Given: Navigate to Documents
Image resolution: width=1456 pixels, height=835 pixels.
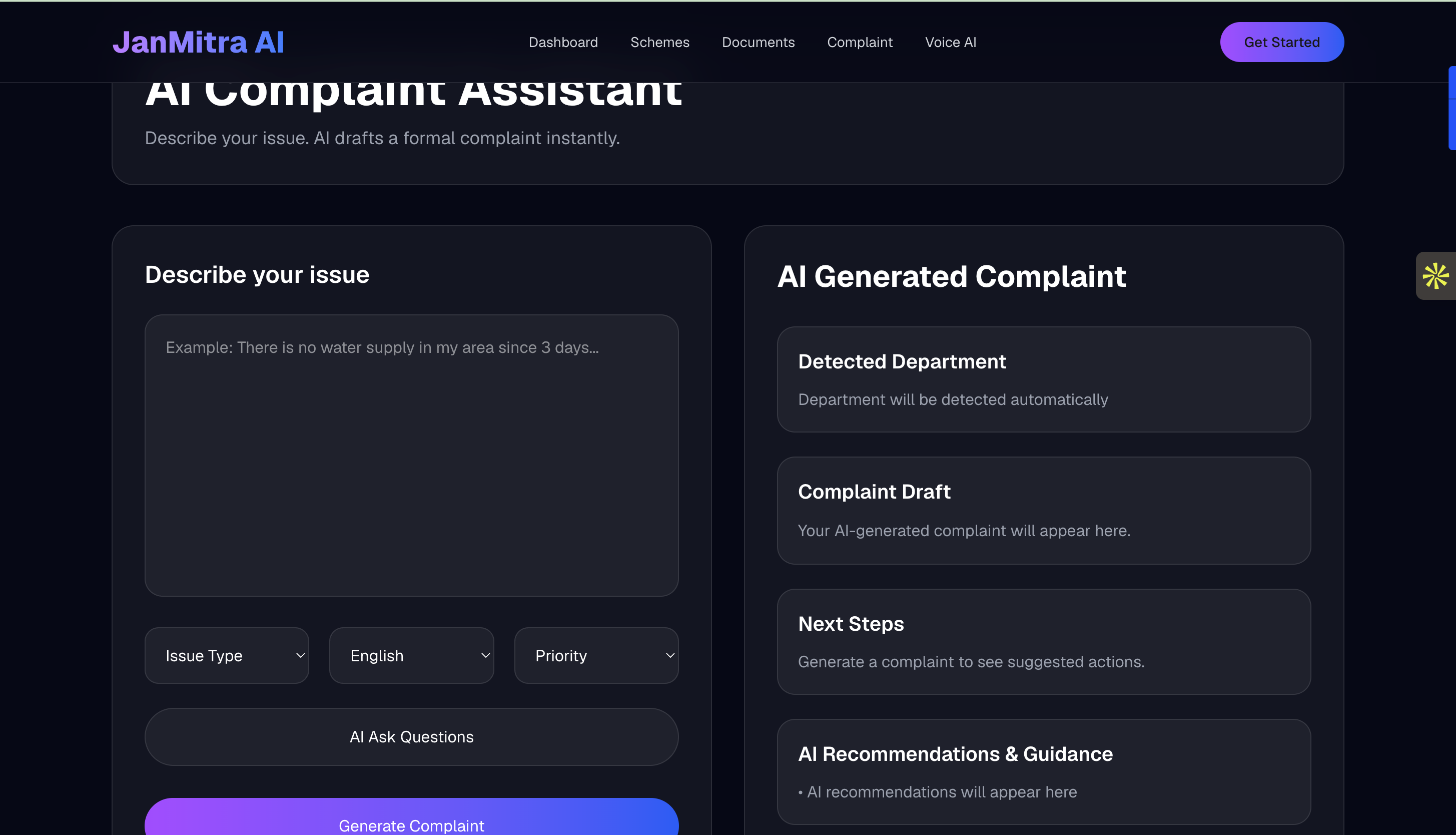Looking at the screenshot, I should pos(758,43).
